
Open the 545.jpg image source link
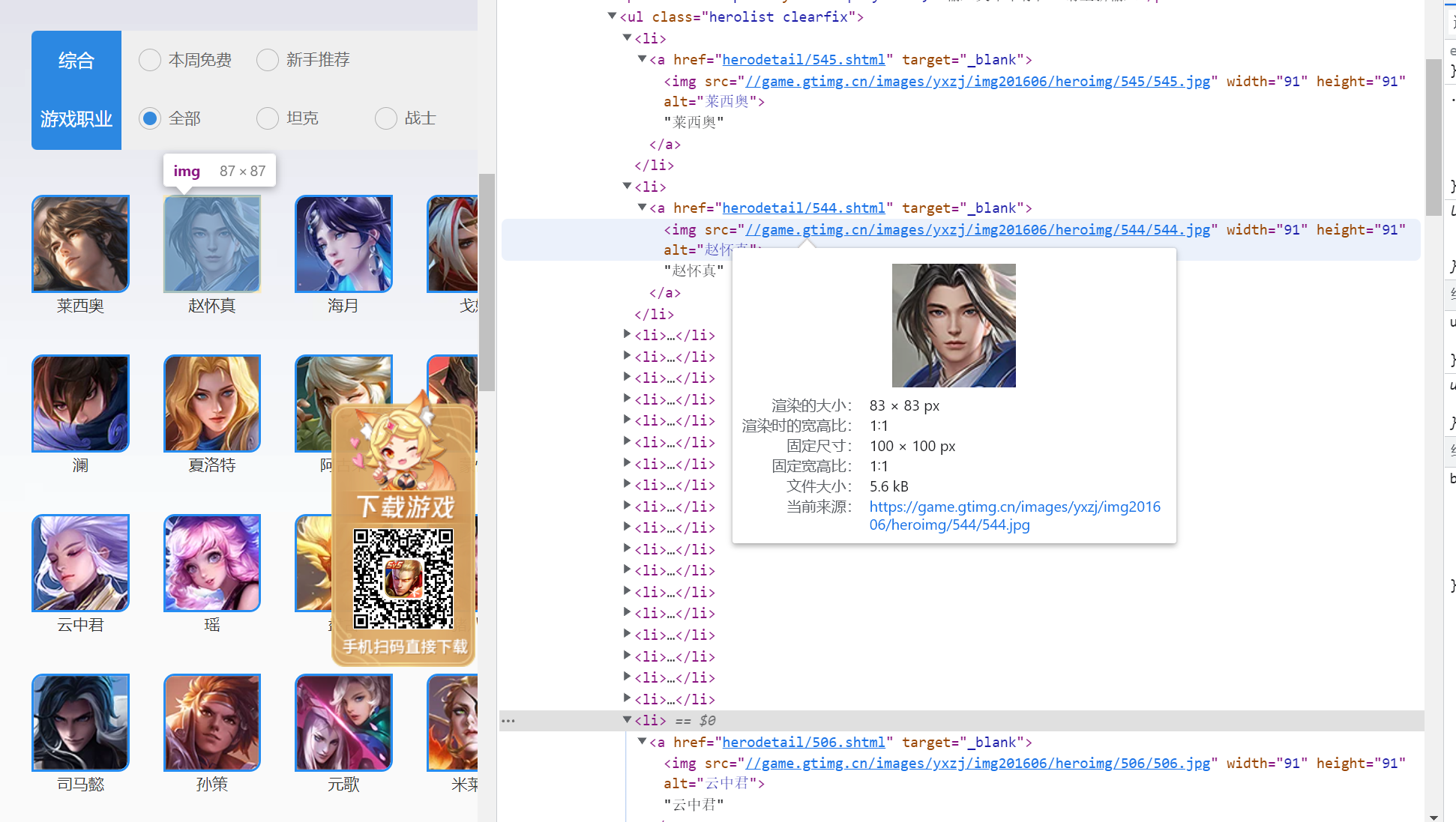pyautogui.click(x=977, y=81)
